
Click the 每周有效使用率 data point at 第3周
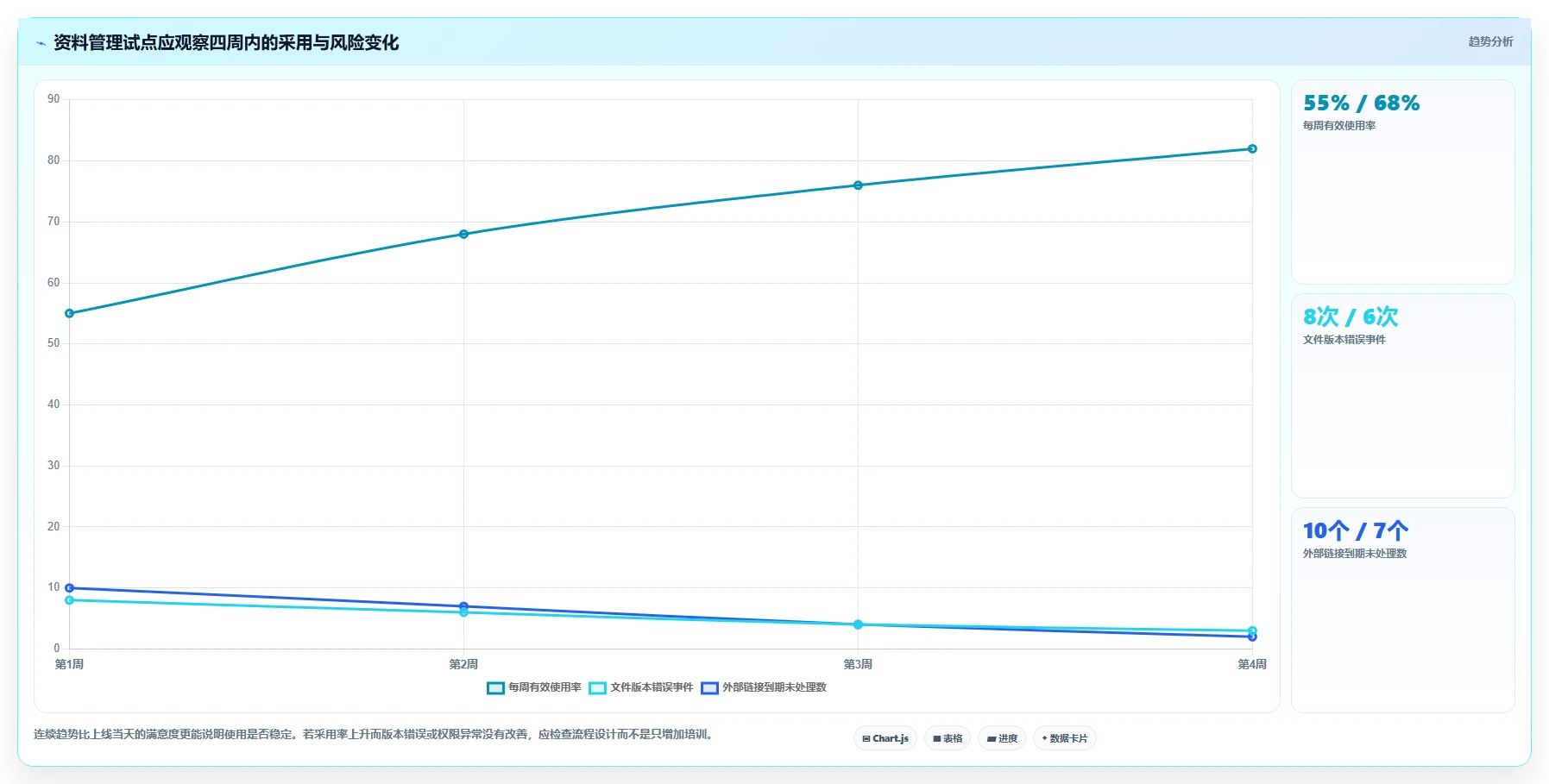pos(858,185)
